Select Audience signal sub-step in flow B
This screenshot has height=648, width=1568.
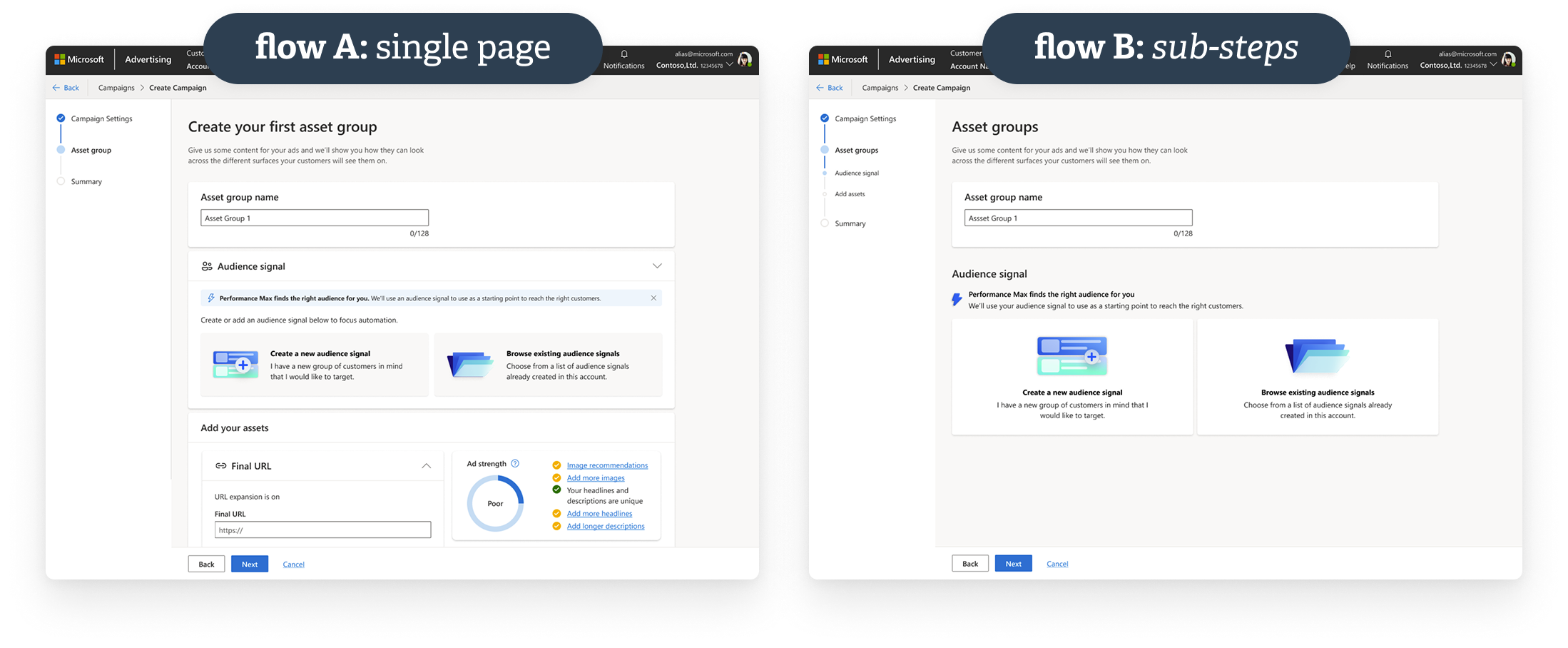click(857, 173)
